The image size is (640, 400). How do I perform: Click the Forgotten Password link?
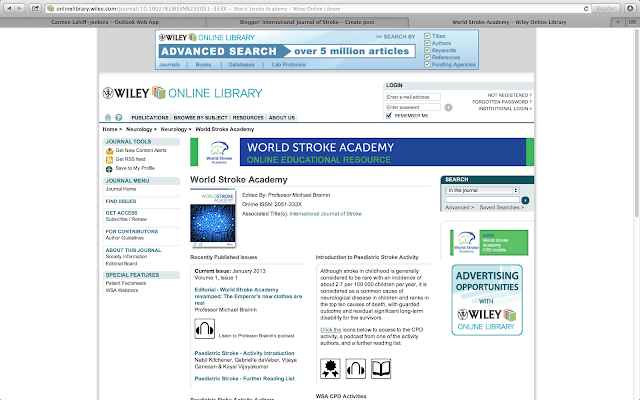tap(502, 102)
